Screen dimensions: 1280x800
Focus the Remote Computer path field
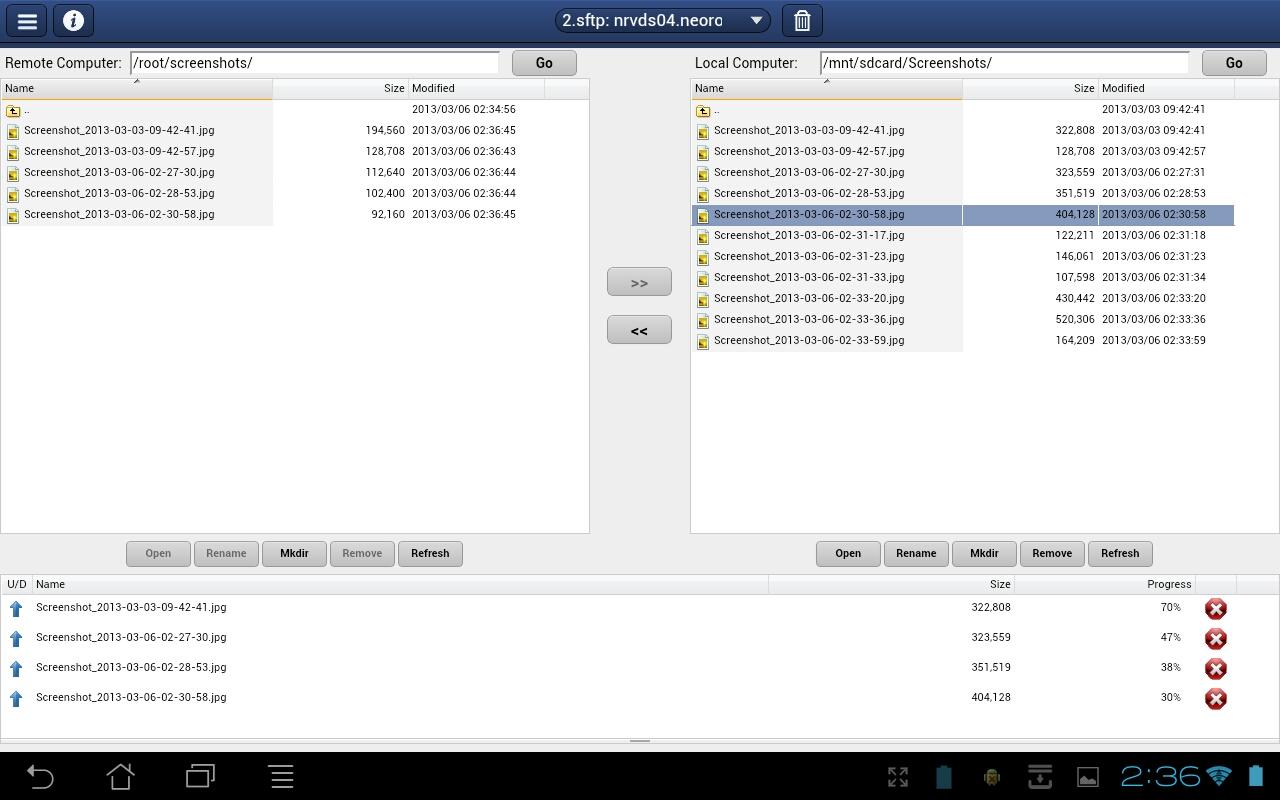314,62
